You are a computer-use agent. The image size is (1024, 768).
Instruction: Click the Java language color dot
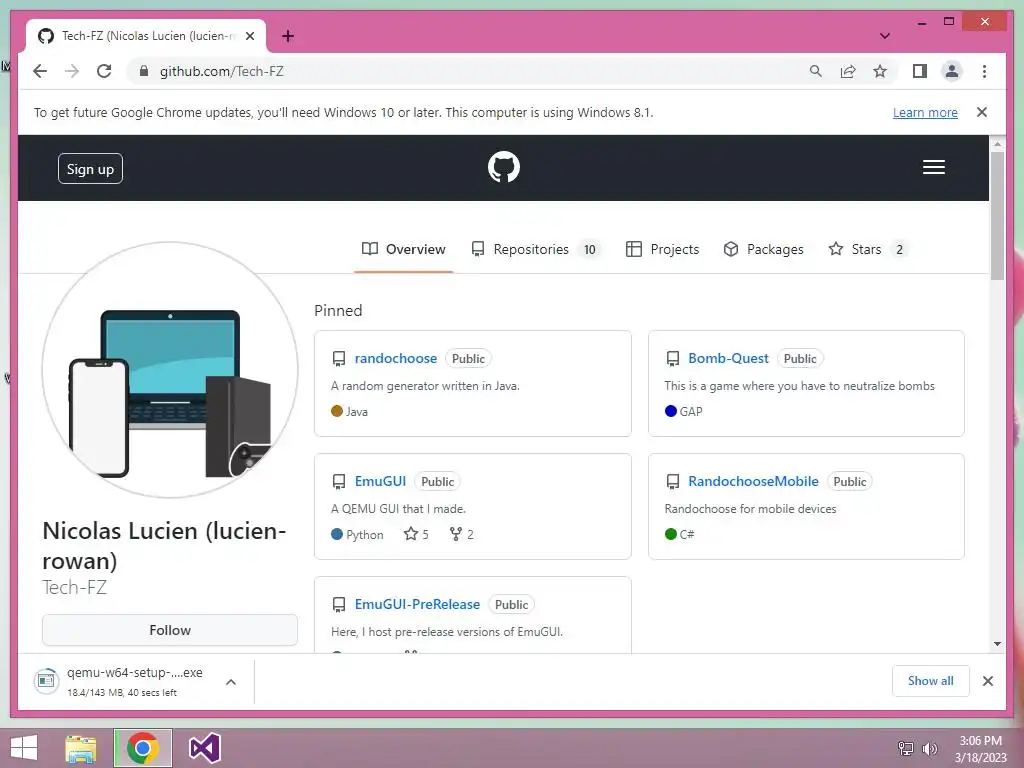(x=337, y=411)
